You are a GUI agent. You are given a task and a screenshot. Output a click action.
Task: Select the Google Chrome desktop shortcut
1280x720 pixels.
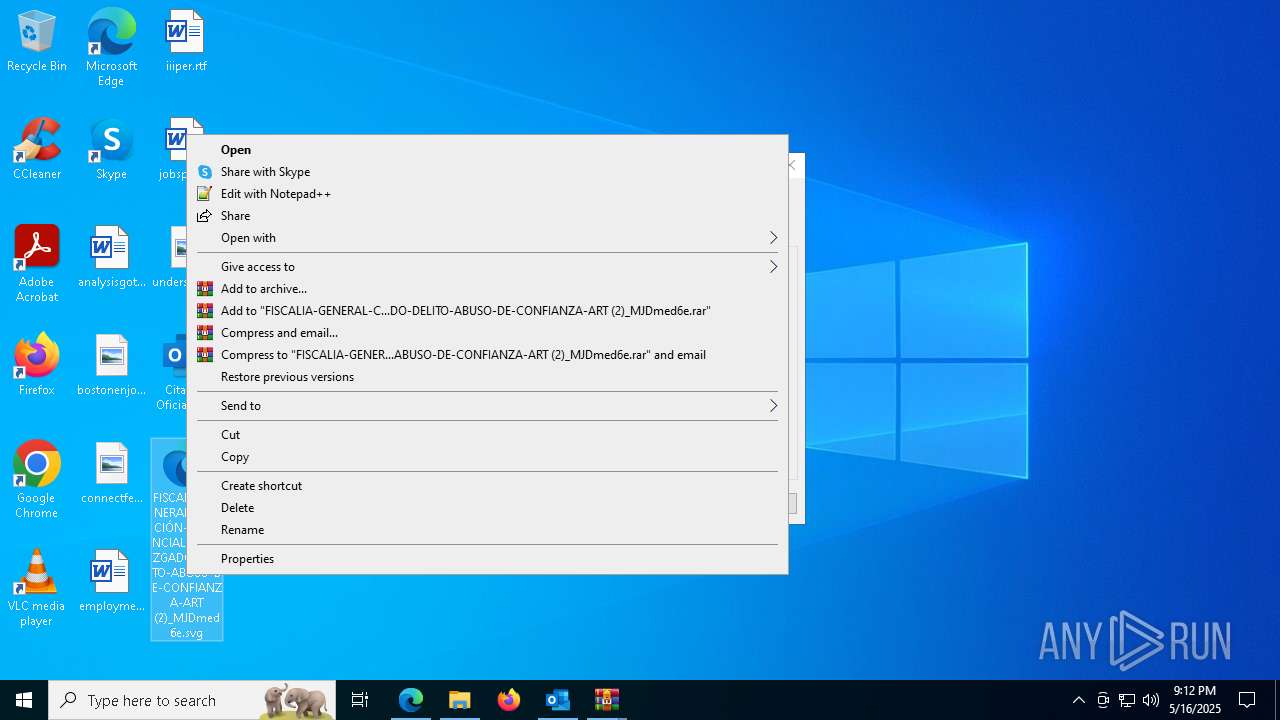37,480
